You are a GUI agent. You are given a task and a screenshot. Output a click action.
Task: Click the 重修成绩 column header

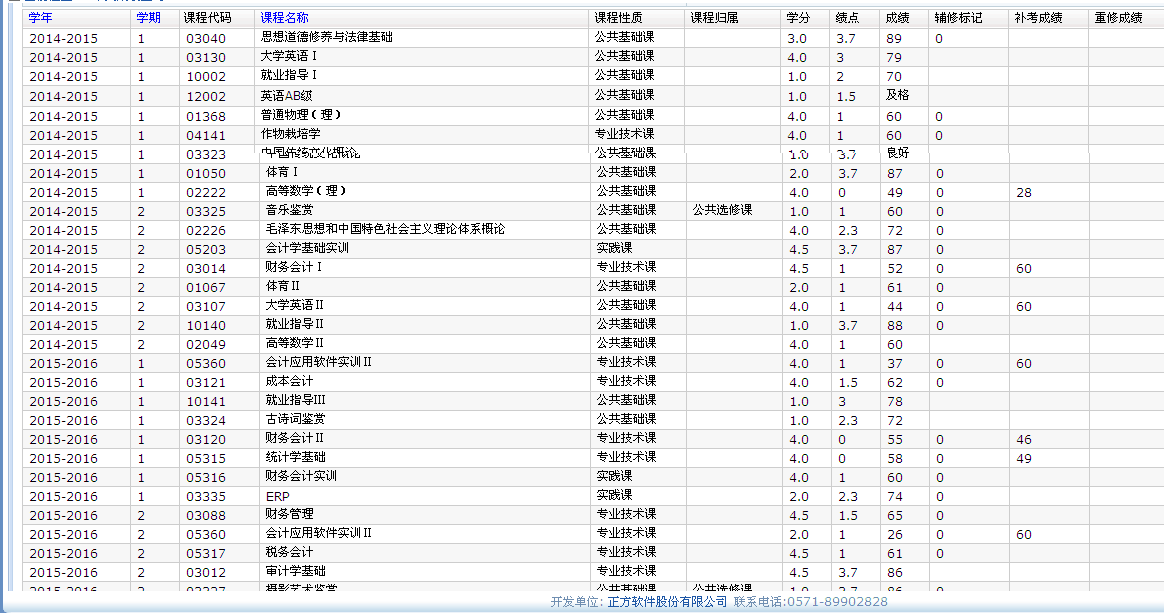(1119, 18)
